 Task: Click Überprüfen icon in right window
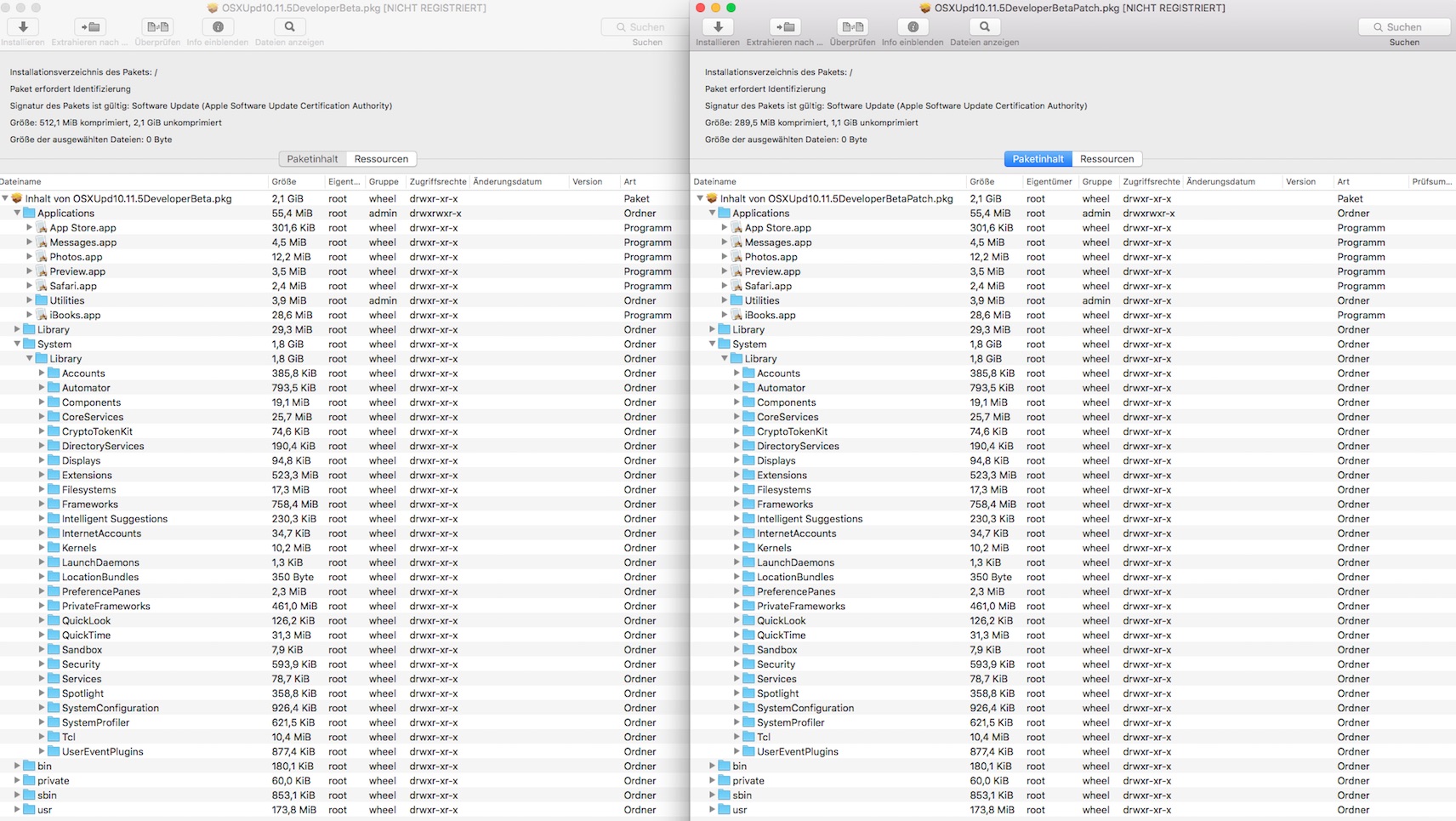pos(852,27)
